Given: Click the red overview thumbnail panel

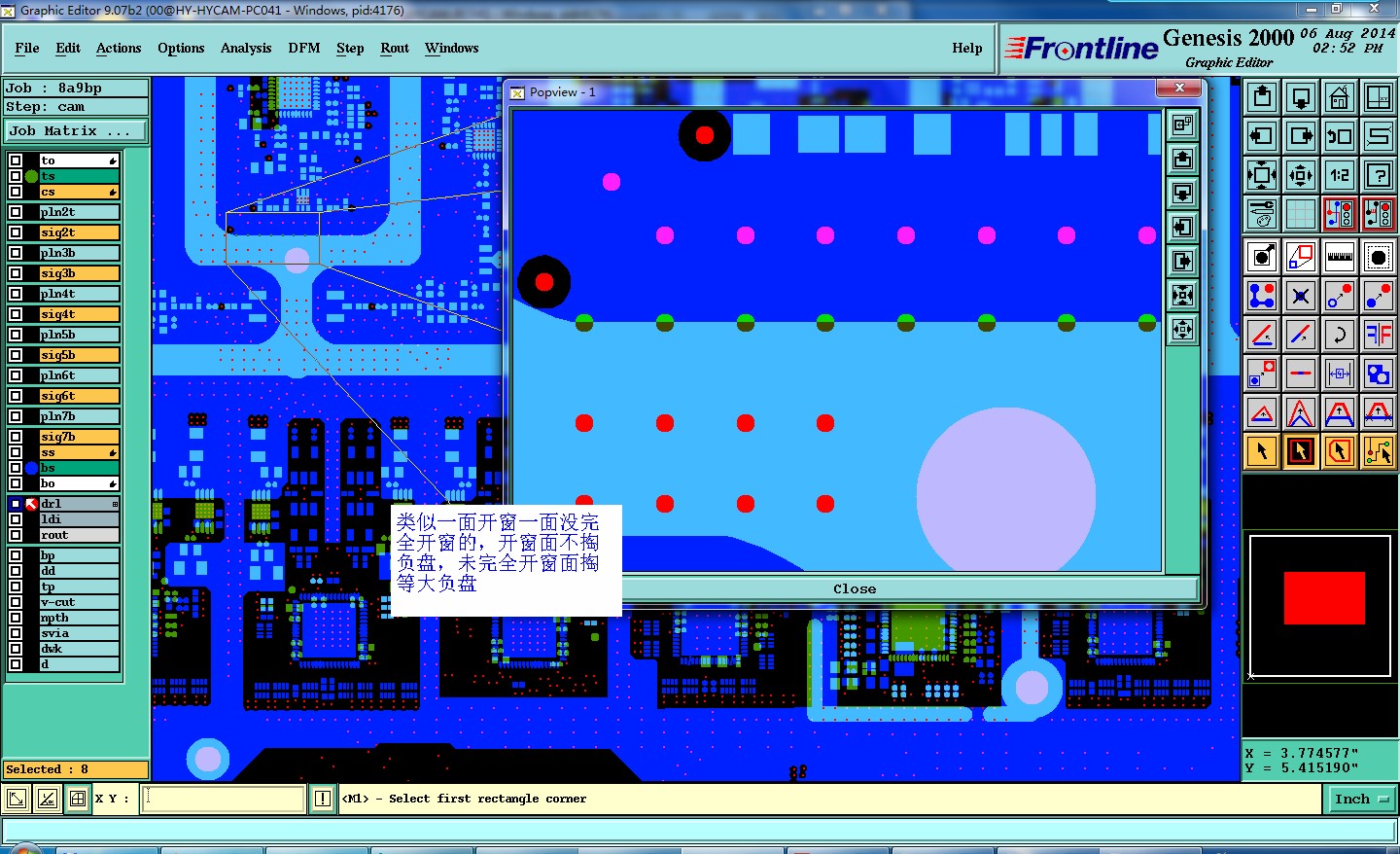Looking at the screenshot, I should click(x=1324, y=598).
